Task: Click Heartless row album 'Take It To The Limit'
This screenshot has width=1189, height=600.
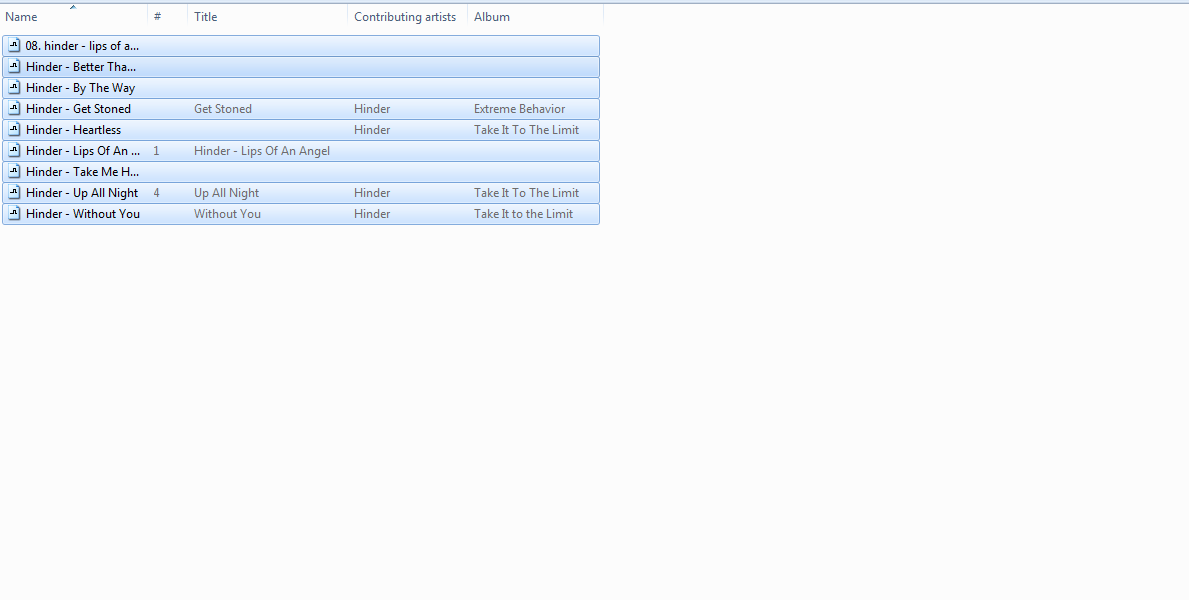Action: (x=526, y=130)
